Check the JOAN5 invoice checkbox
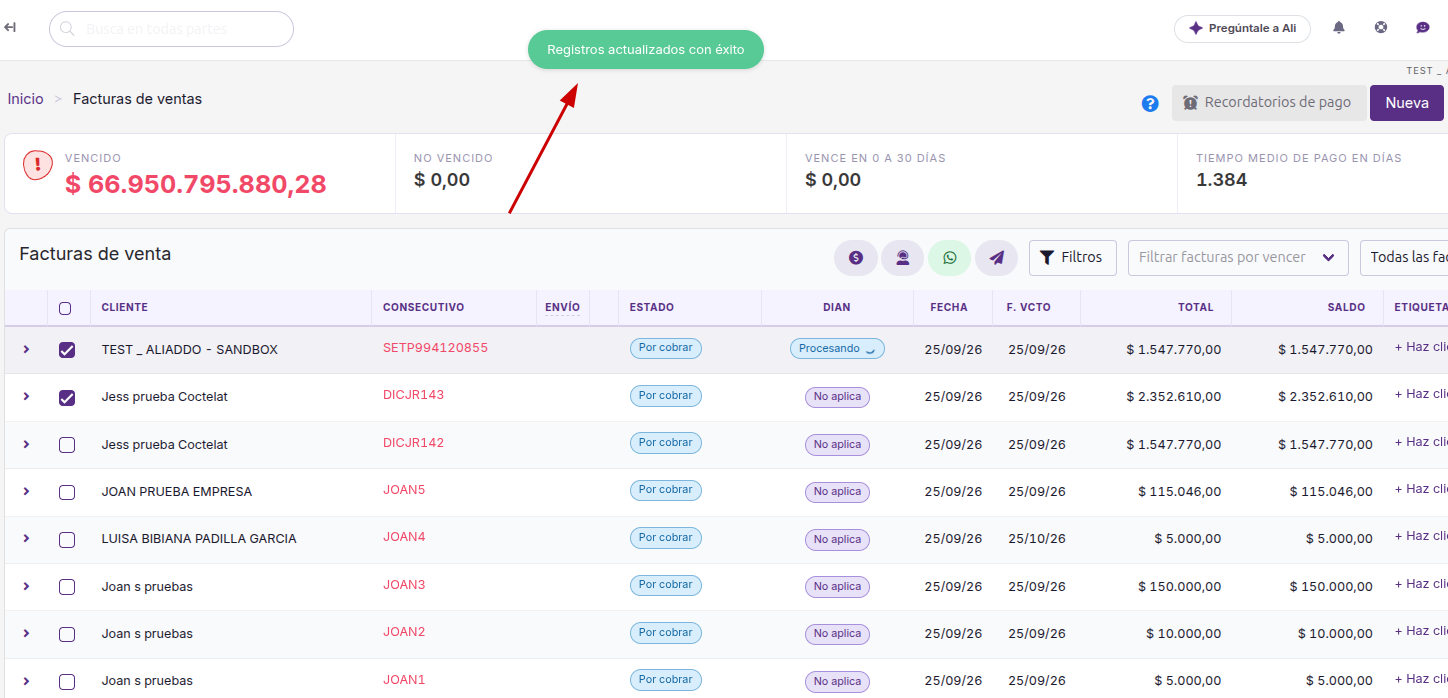The width and height of the screenshot is (1448, 698). click(67, 492)
